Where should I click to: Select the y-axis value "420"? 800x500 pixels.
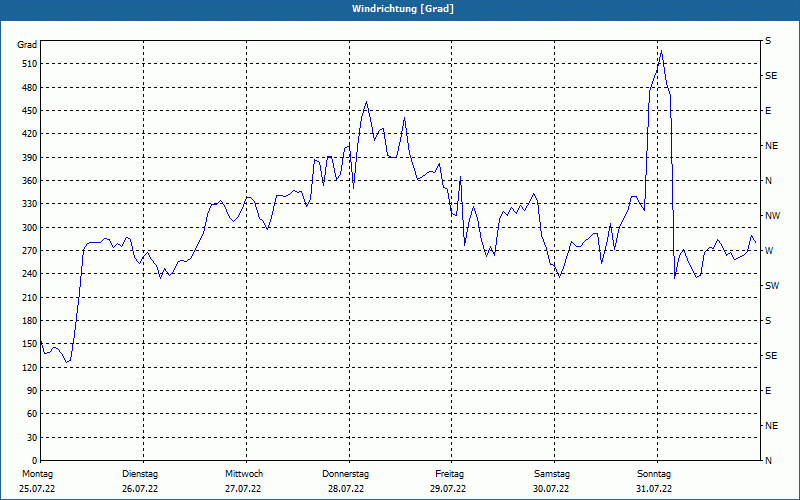[30, 134]
